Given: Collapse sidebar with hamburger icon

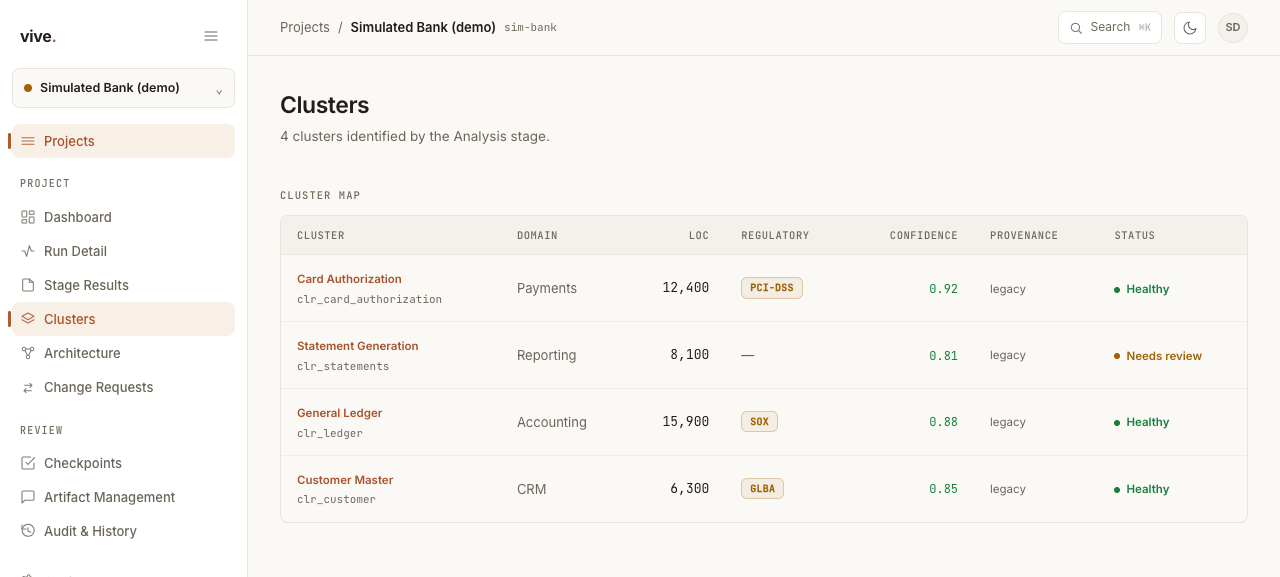Looking at the screenshot, I should pyautogui.click(x=211, y=36).
